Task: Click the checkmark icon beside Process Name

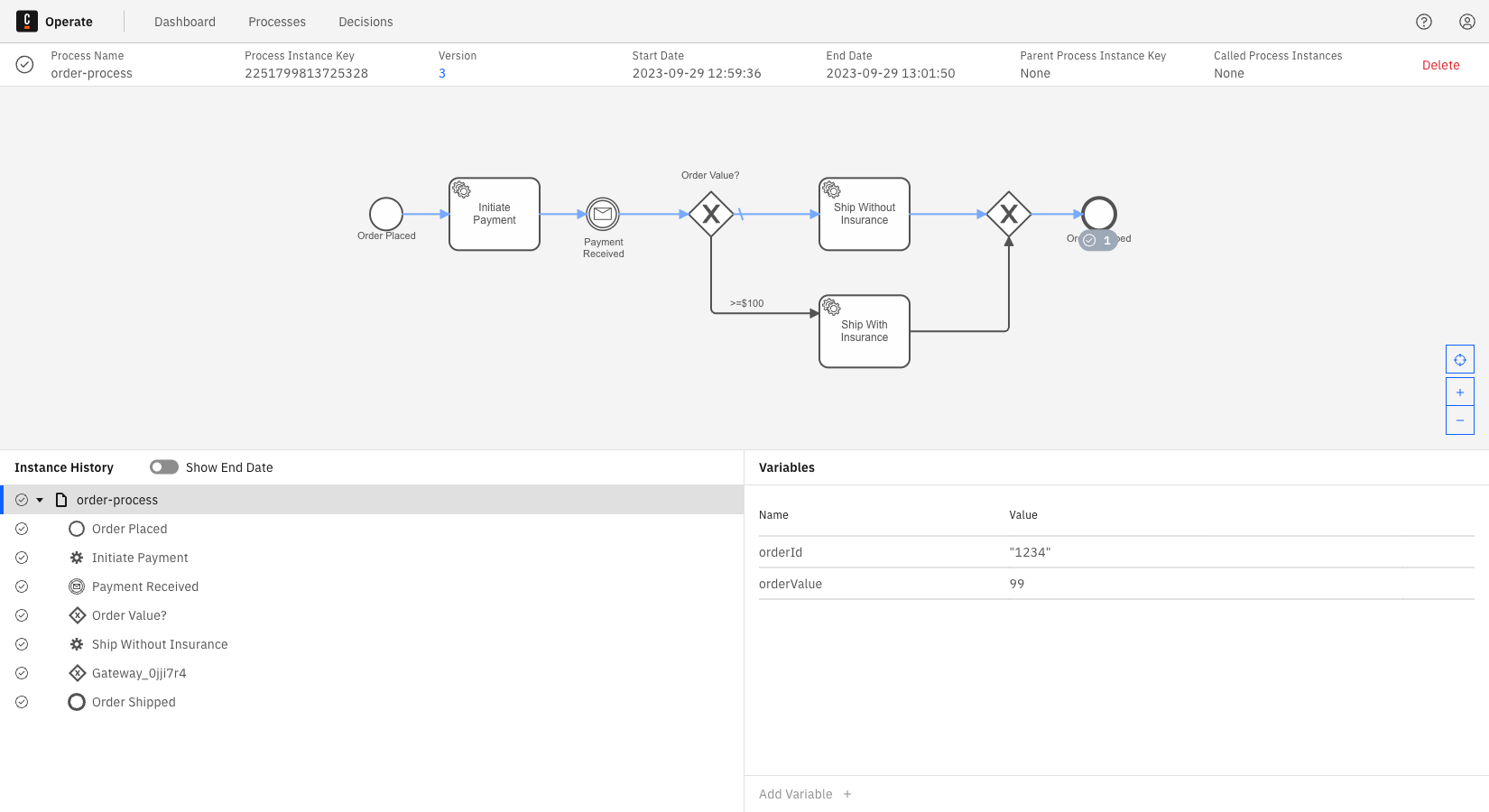Action: point(24,64)
